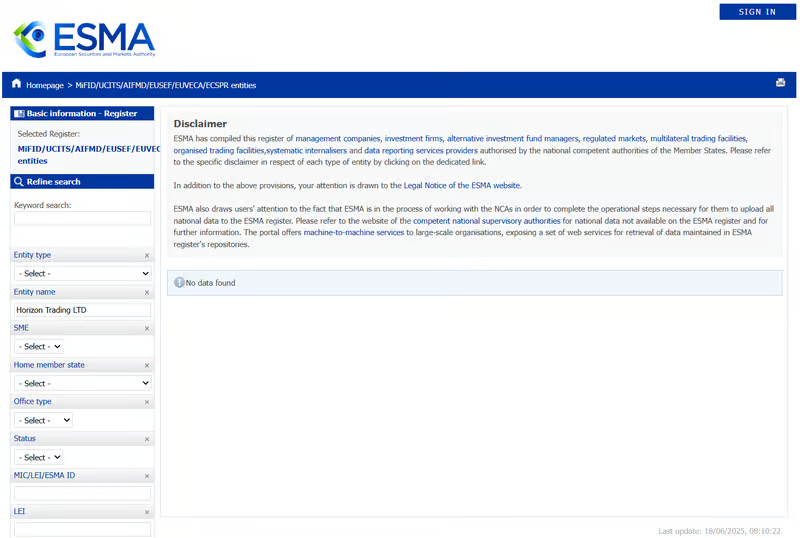This screenshot has height=538, width=800.
Task: Remove the Home member state filter
Action: 147,366
